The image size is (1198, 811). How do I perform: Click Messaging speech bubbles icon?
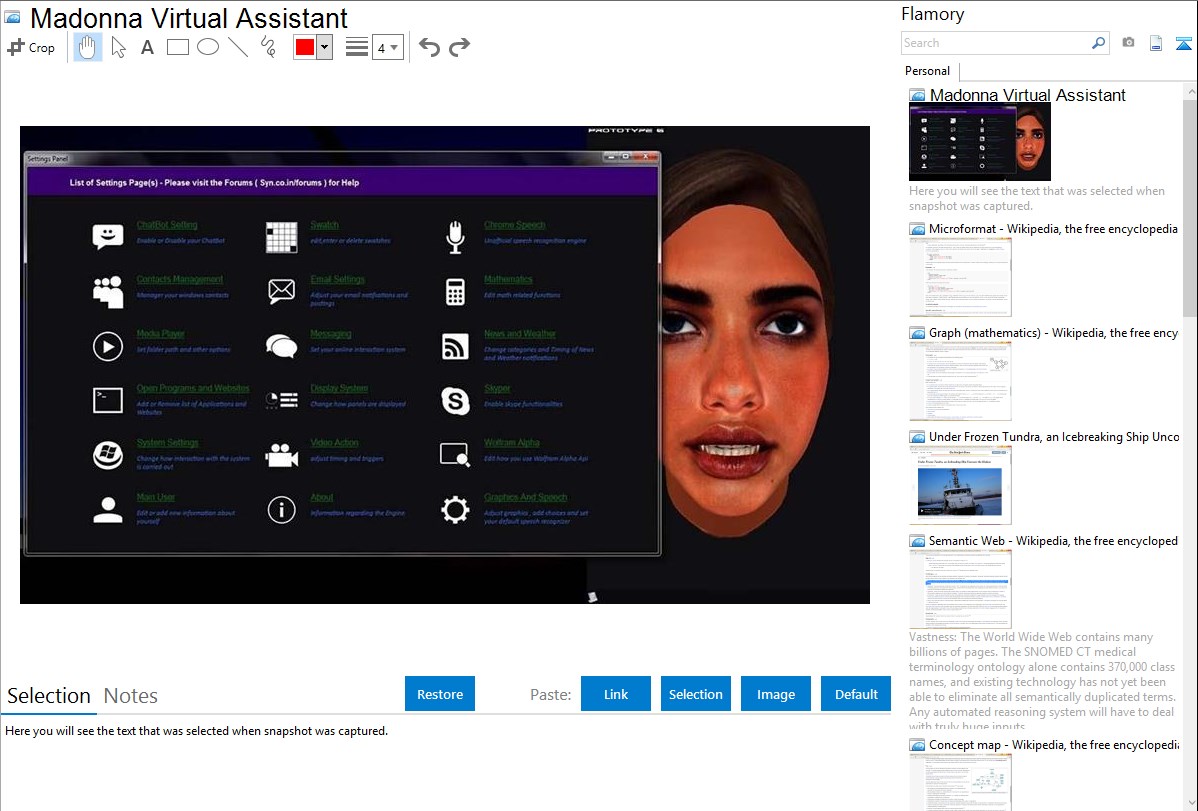pos(281,346)
